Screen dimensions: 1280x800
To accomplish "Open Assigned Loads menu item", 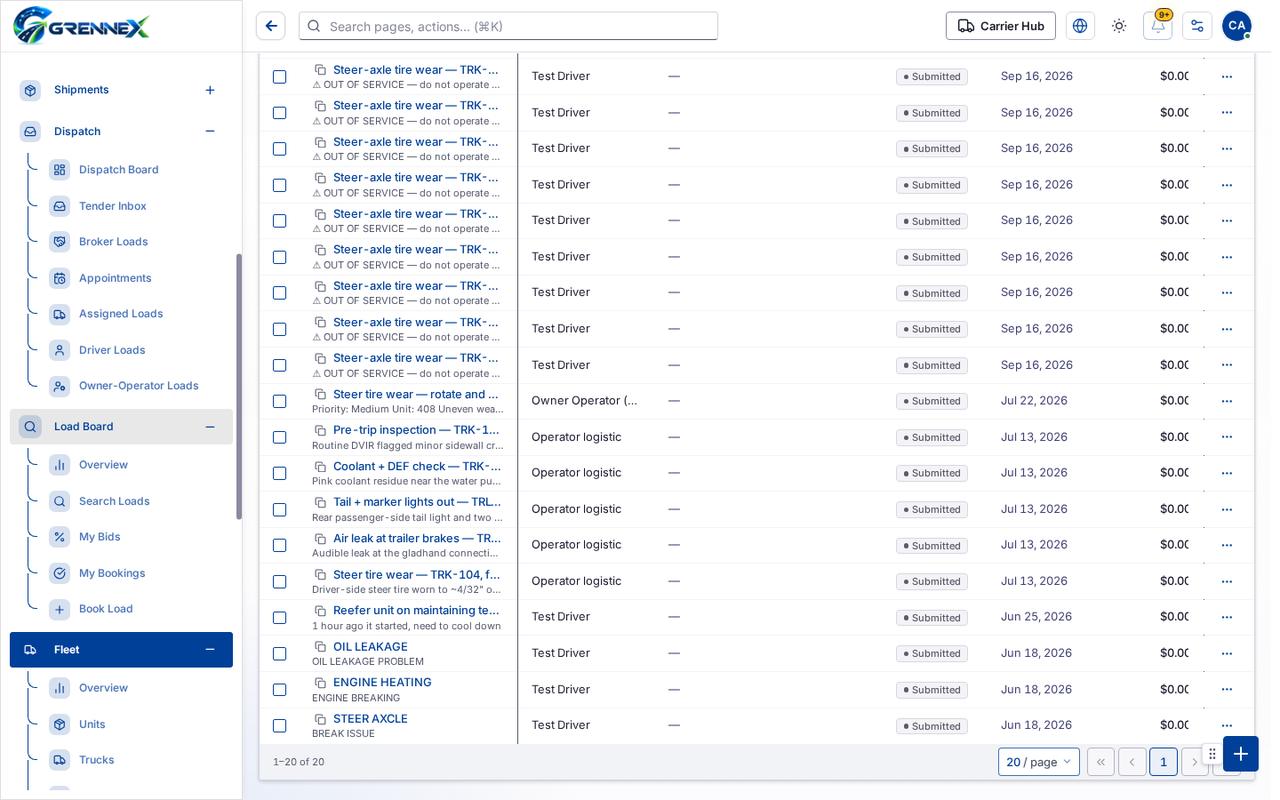I will (x=121, y=314).
